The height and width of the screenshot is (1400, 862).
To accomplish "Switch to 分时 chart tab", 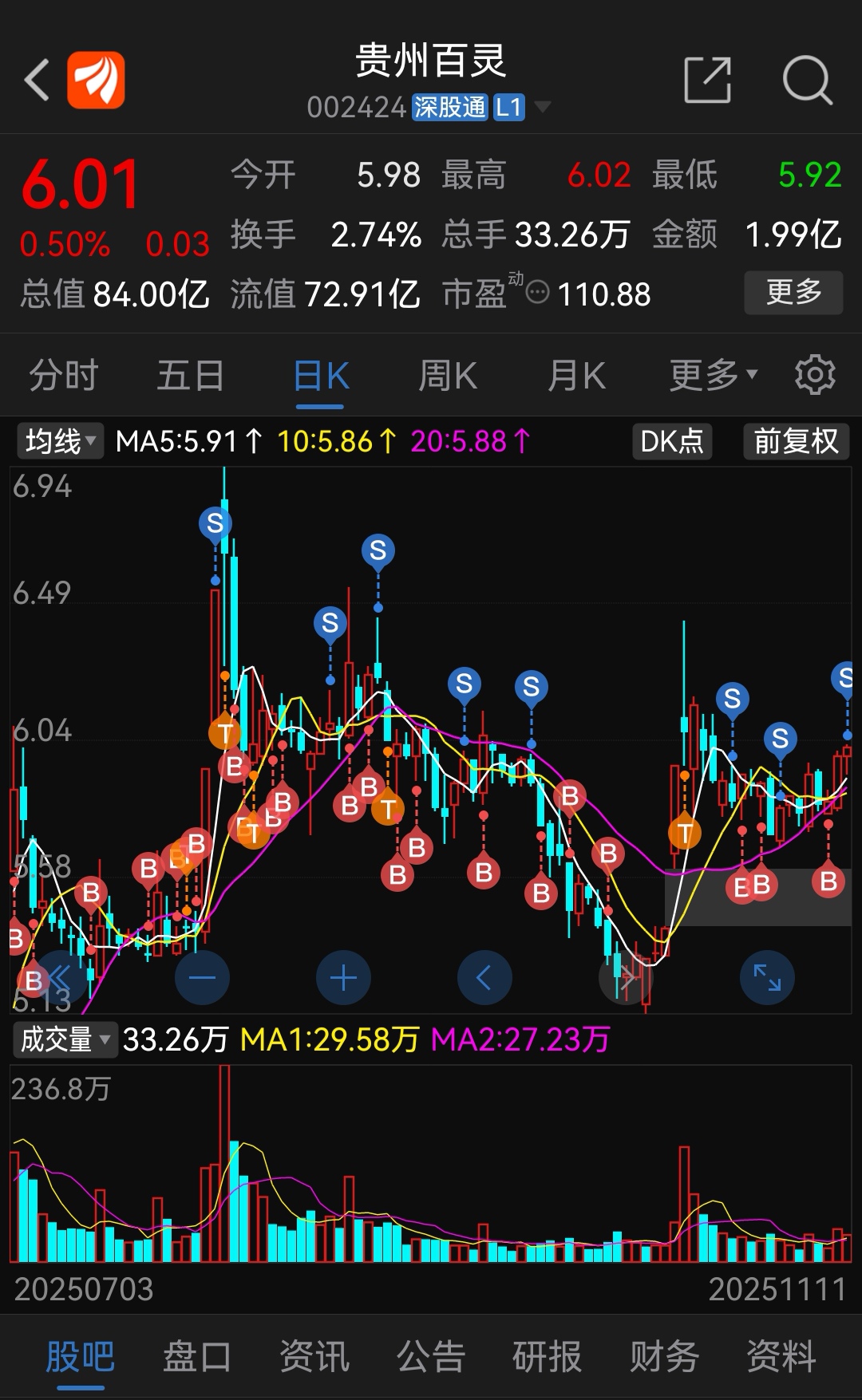I will [x=64, y=375].
